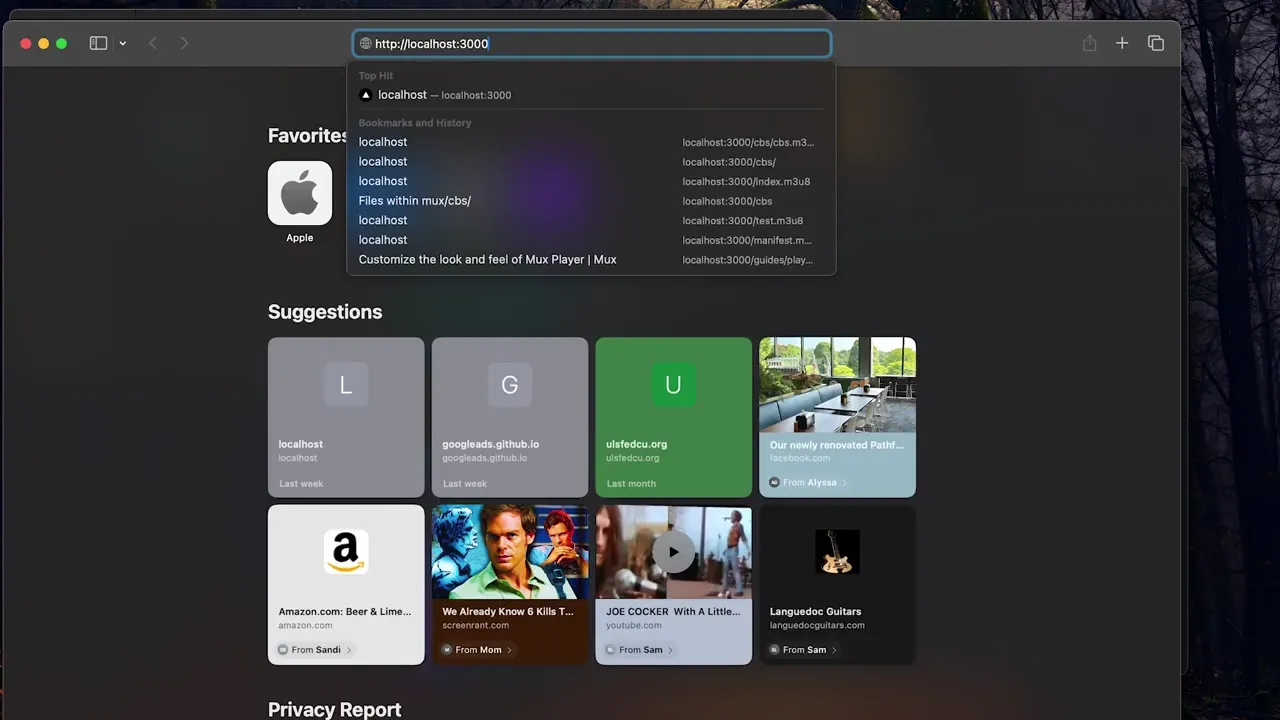Image resolution: width=1280 pixels, height=720 pixels.
Task: Click the Top Hit site favicon
Action: point(366,95)
